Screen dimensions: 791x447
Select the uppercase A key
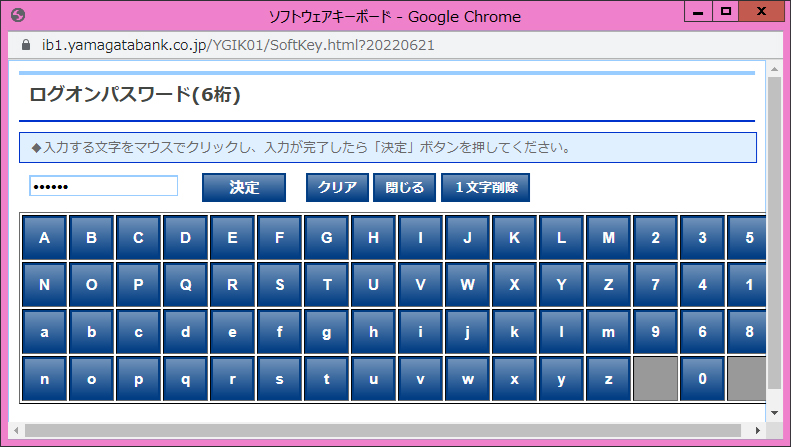[x=44, y=238]
